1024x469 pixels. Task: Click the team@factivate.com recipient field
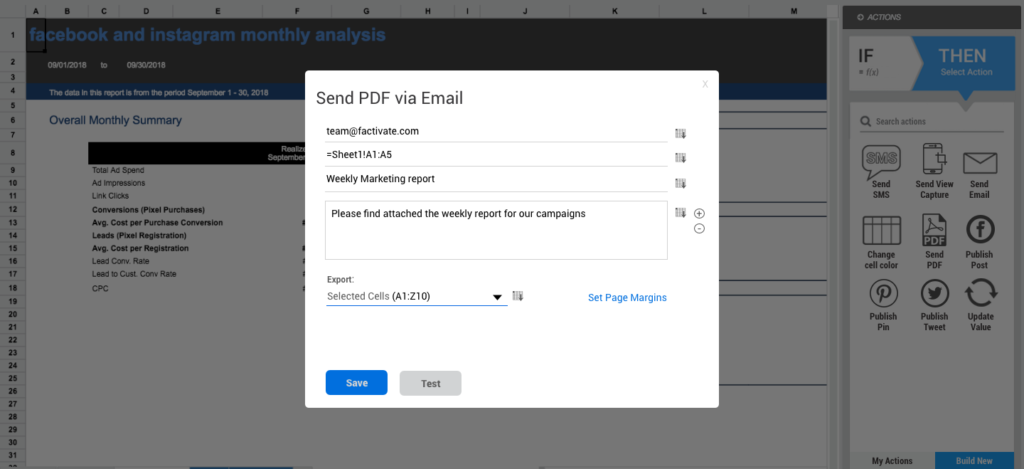(496, 131)
